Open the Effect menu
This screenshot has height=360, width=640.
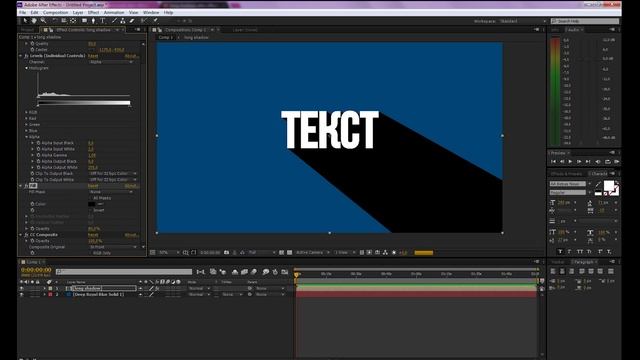click(x=93, y=13)
